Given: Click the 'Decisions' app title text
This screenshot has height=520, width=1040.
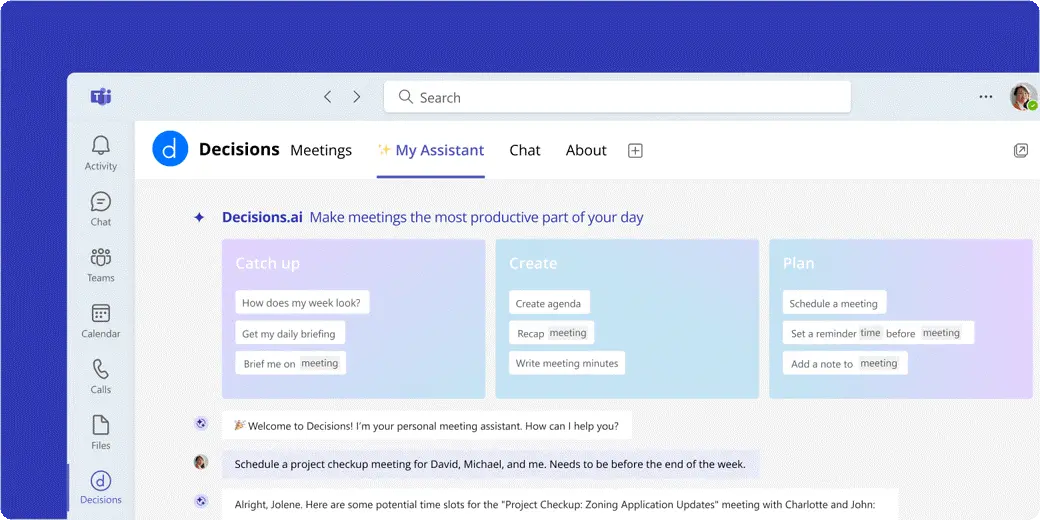Looking at the screenshot, I should 239,149.
